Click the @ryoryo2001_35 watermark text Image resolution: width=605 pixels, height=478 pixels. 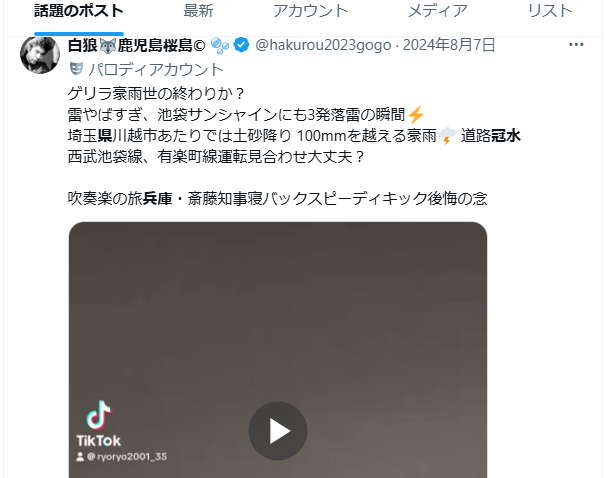point(122,457)
